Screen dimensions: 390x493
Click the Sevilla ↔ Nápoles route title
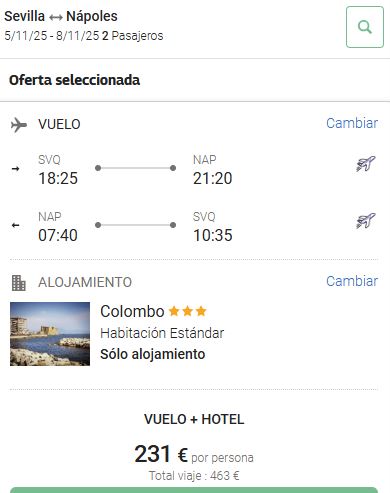(61, 16)
